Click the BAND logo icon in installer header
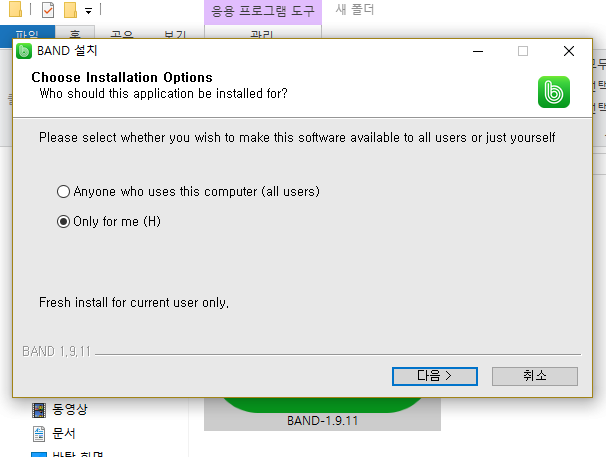Screen dimensions: 606x457 pyautogui.click(x=554, y=92)
